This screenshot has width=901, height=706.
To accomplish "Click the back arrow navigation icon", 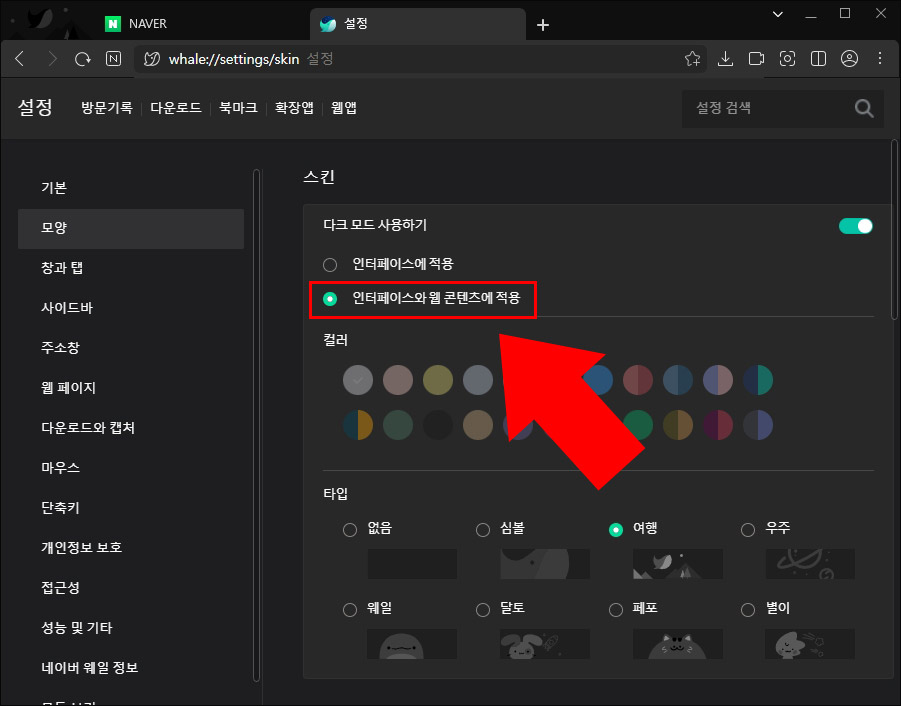I will (19, 58).
